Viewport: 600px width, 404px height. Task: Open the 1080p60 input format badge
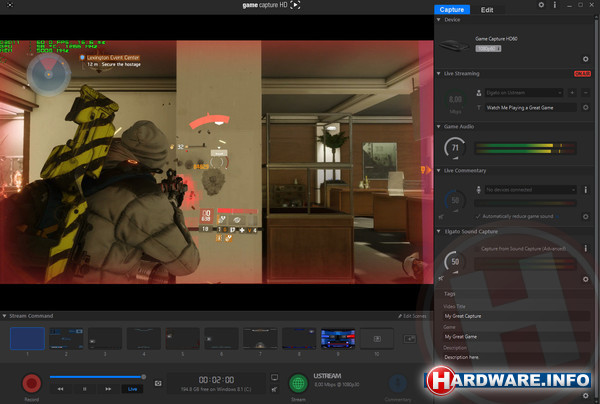(488, 49)
